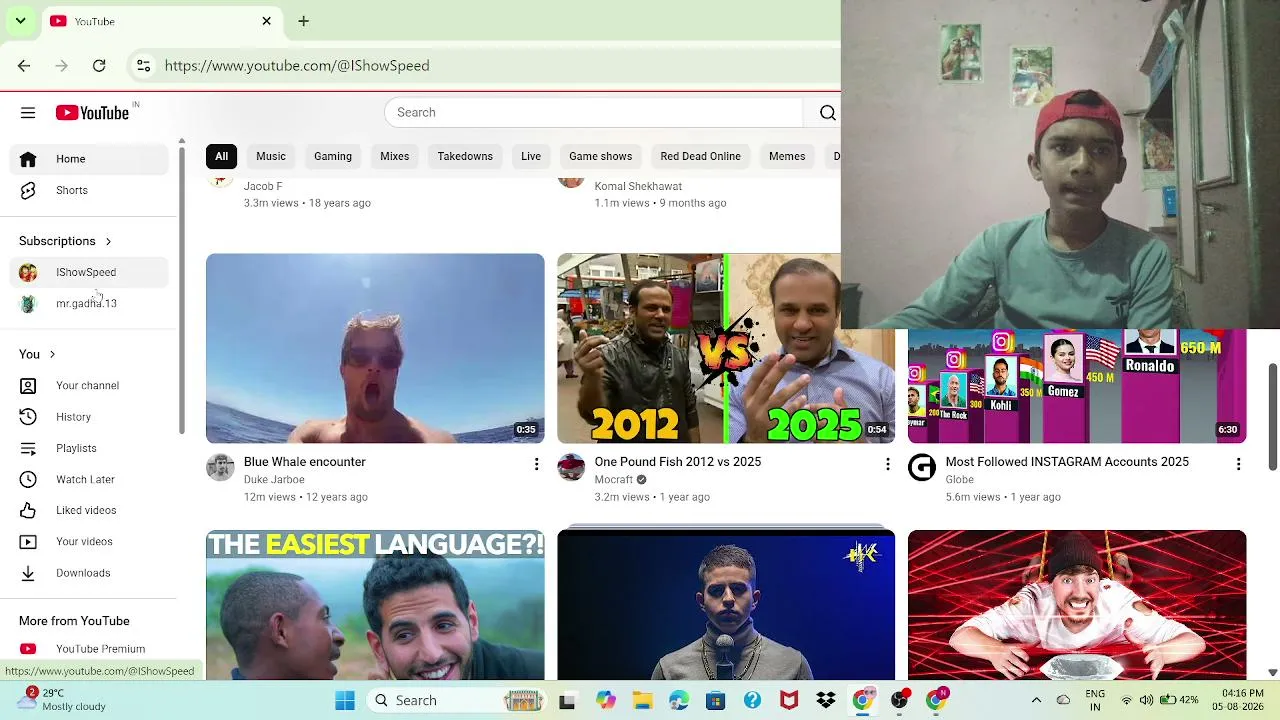
Task: Click the browser address bar URL
Action: (297, 66)
